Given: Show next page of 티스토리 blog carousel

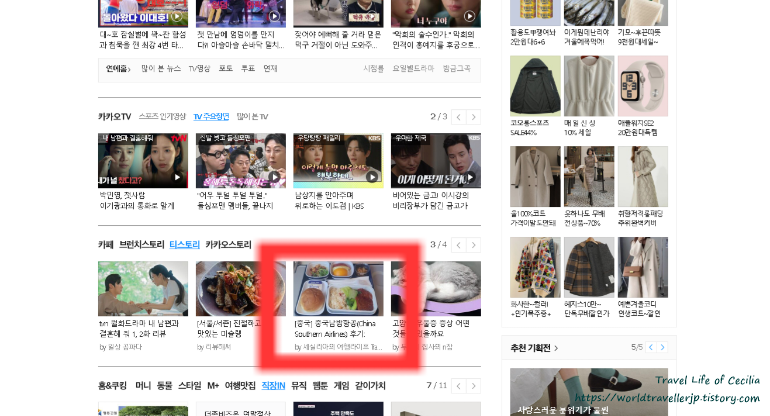Looking at the screenshot, I should (x=473, y=245).
